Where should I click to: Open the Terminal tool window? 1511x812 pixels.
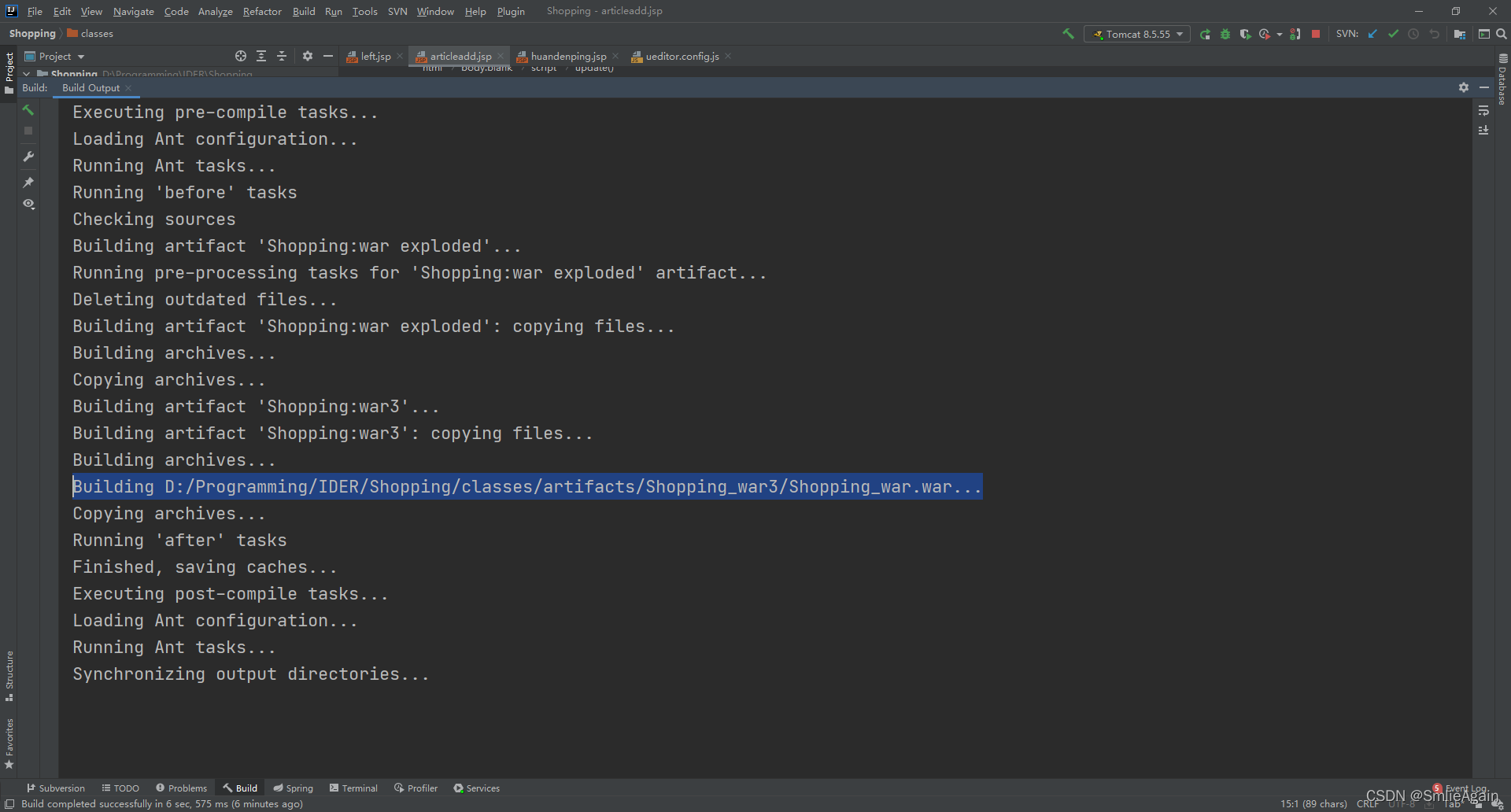(x=353, y=788)
